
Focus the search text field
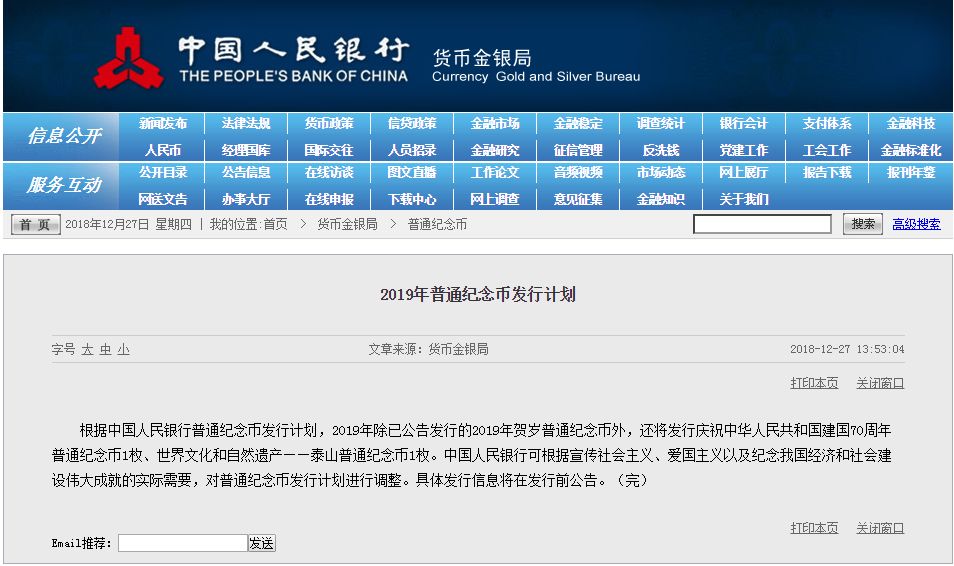coord(762,224)
